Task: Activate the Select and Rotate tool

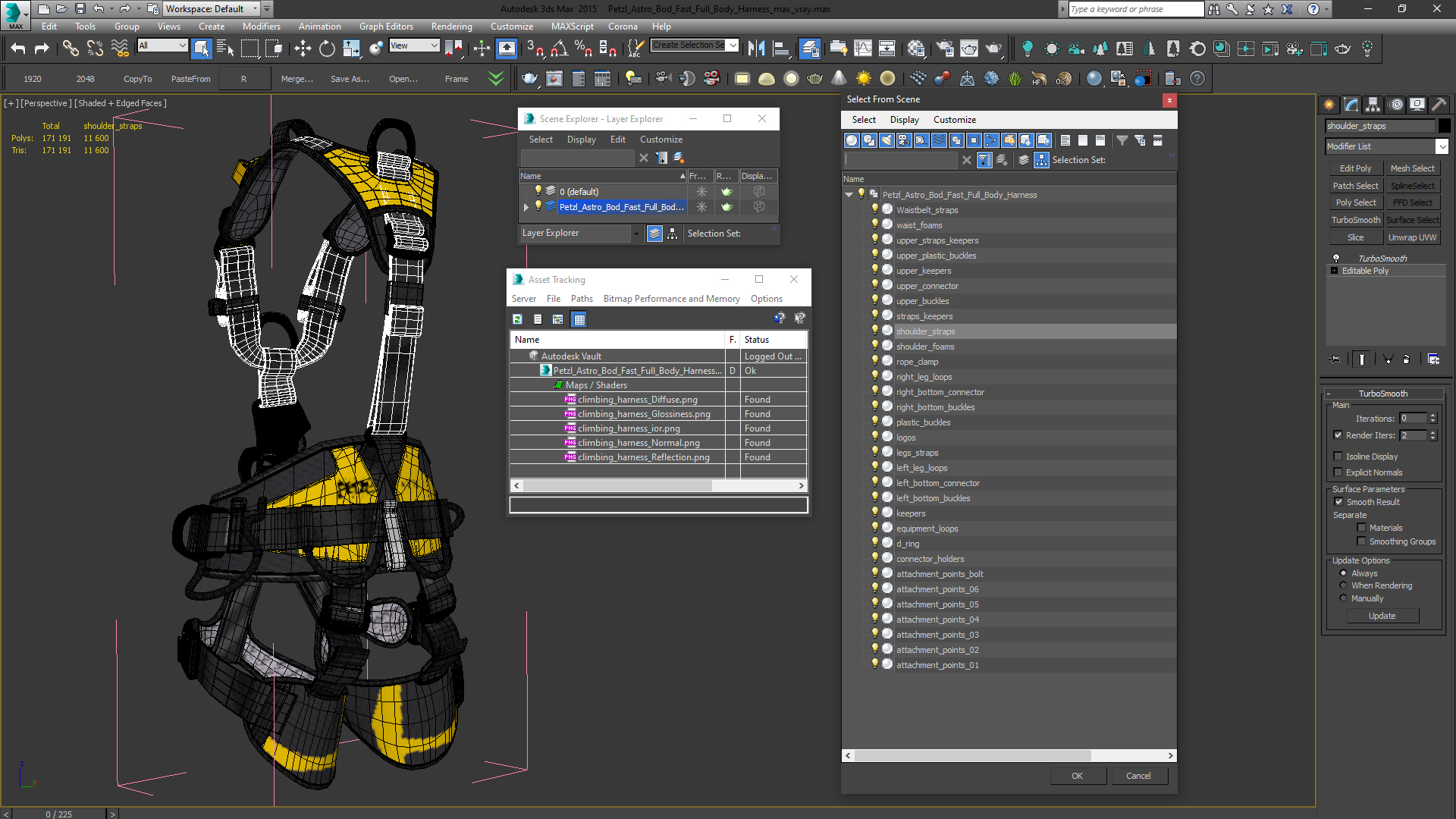Action: pyautogui.click(x=327, y=49)
